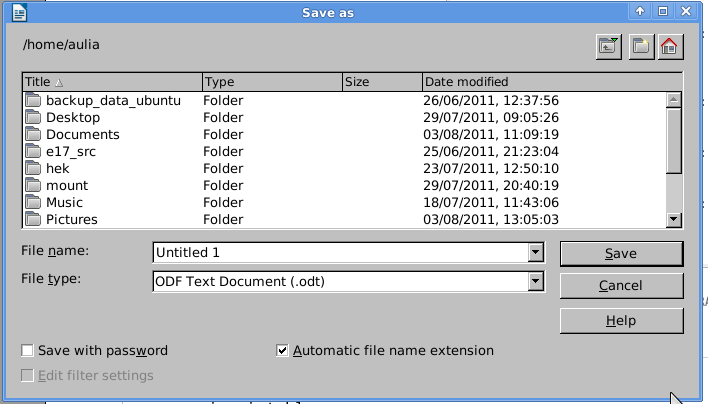
Task: Select the backup_data_ubuntu row name
Action: click(x=113, y=100)
